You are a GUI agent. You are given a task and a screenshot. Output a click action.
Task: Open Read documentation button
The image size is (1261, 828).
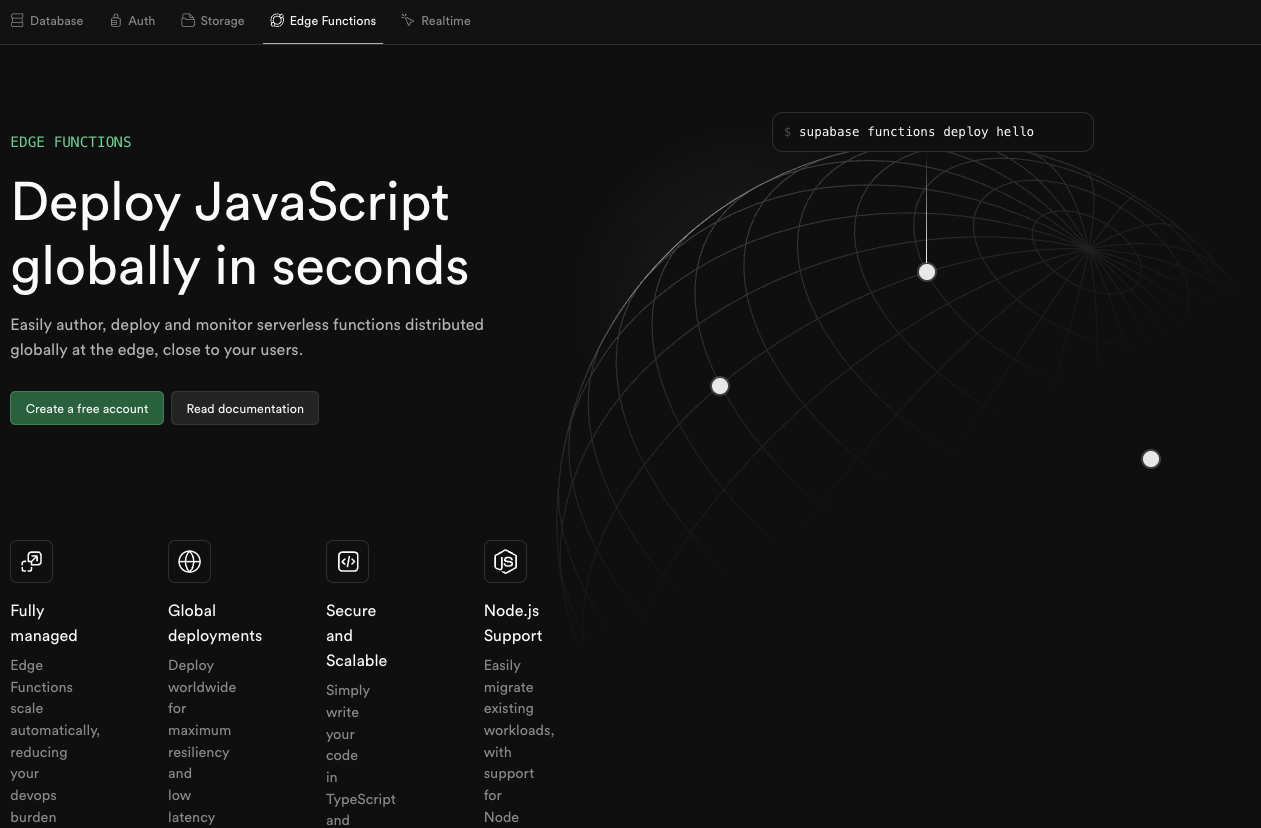tap(245, 408)
